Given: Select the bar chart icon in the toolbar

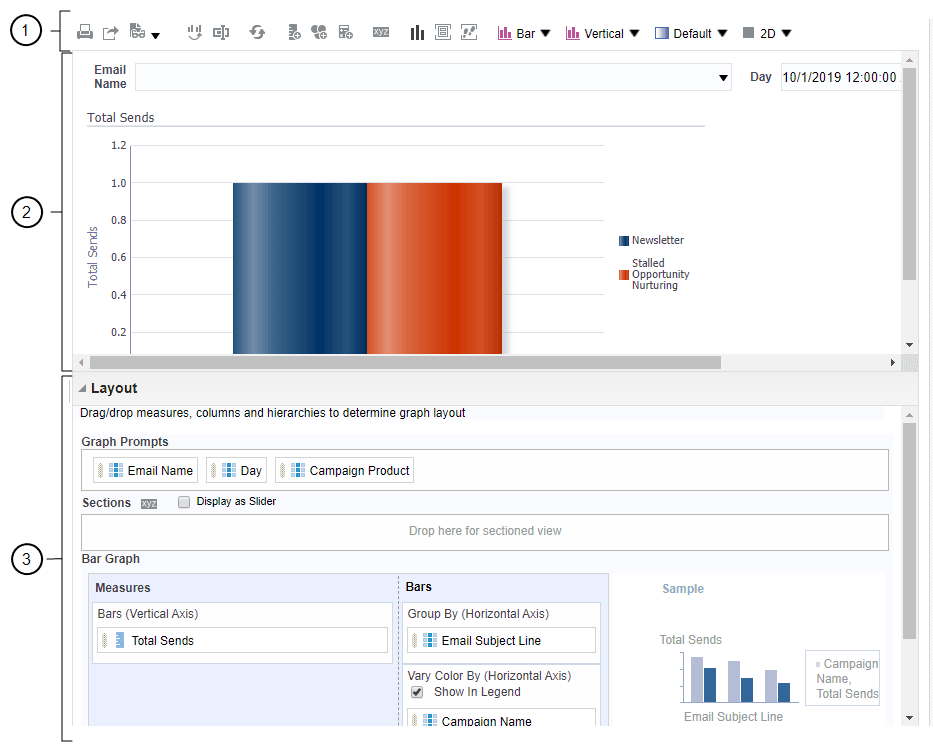Looking at the screenshot, I should [417, 32].
